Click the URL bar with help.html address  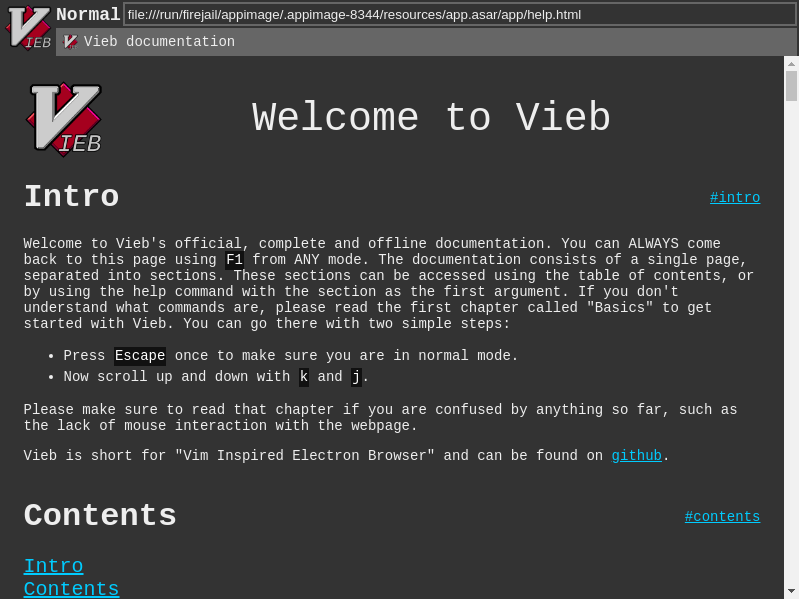click(x=459, y=14)
